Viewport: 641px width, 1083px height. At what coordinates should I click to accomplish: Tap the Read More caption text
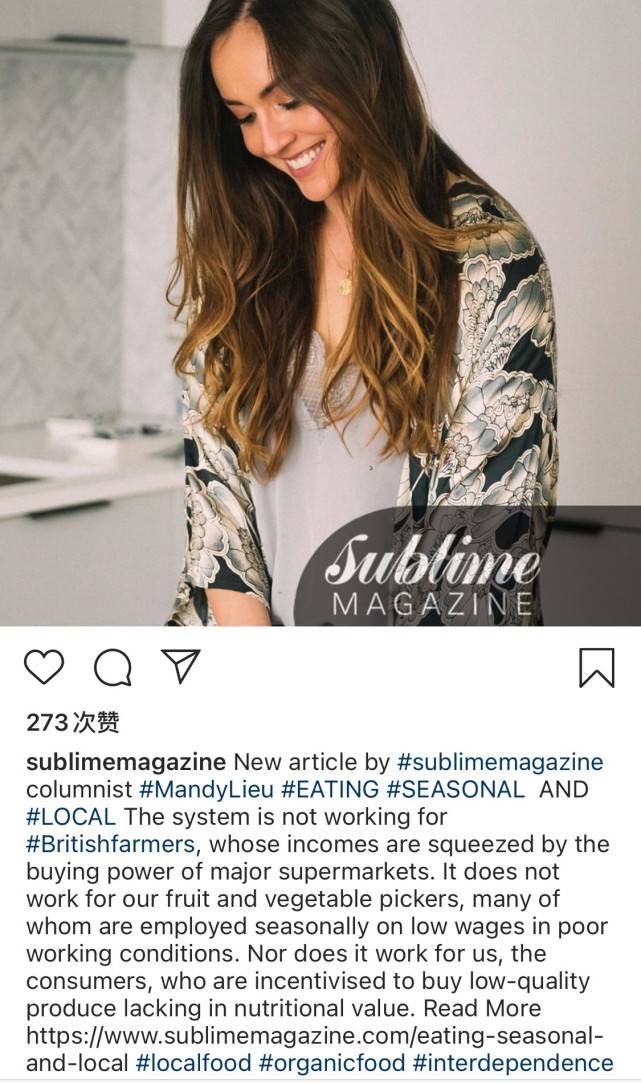[x=482, y=1008]
